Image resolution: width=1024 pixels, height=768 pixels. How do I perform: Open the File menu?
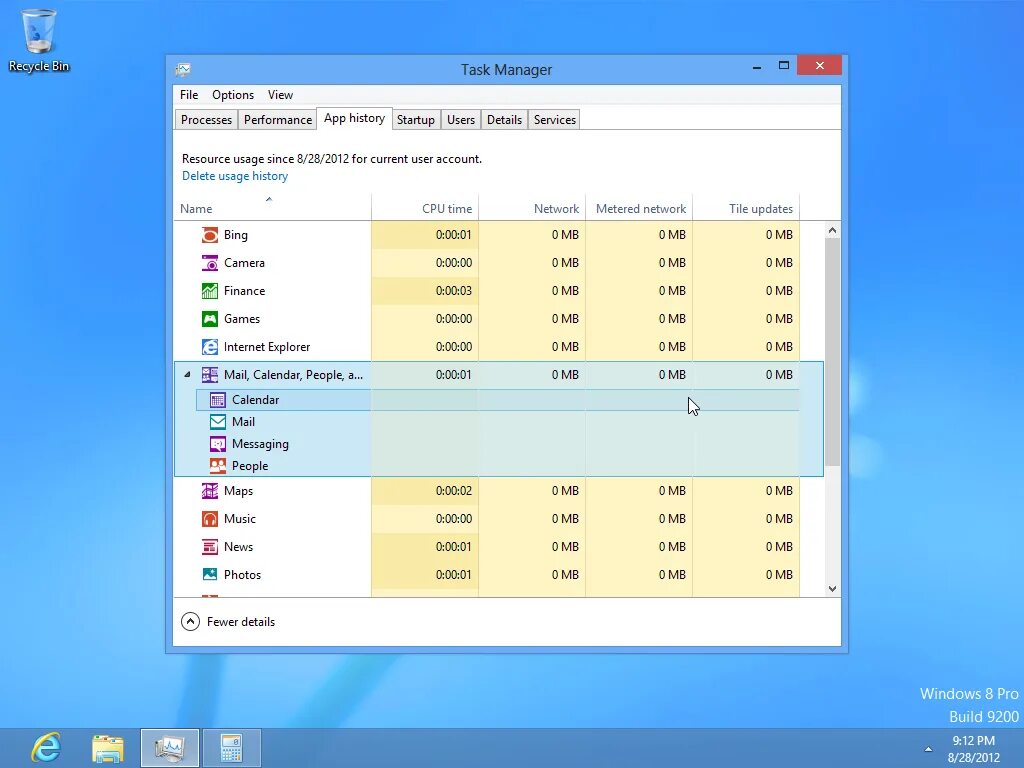(189, 95)
